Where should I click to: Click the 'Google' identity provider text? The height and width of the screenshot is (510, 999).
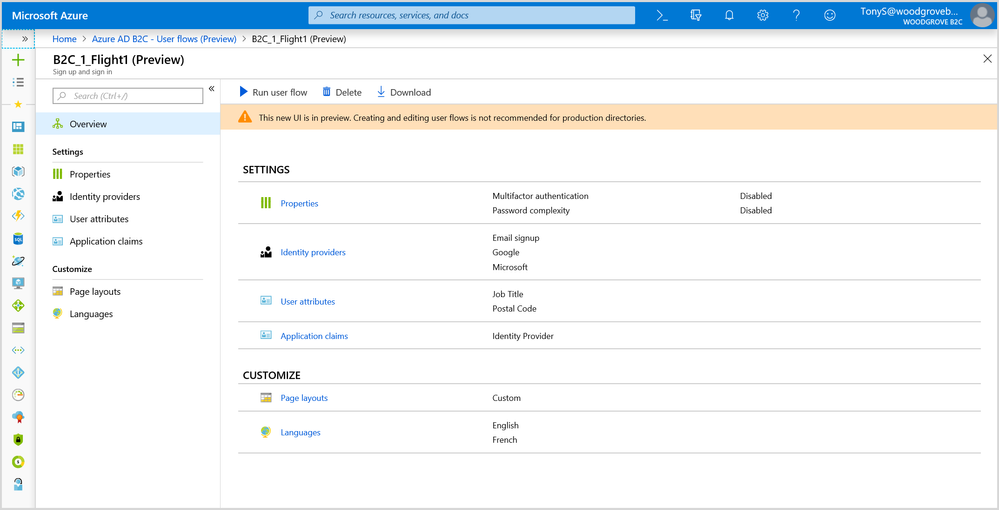pos(506,252)
